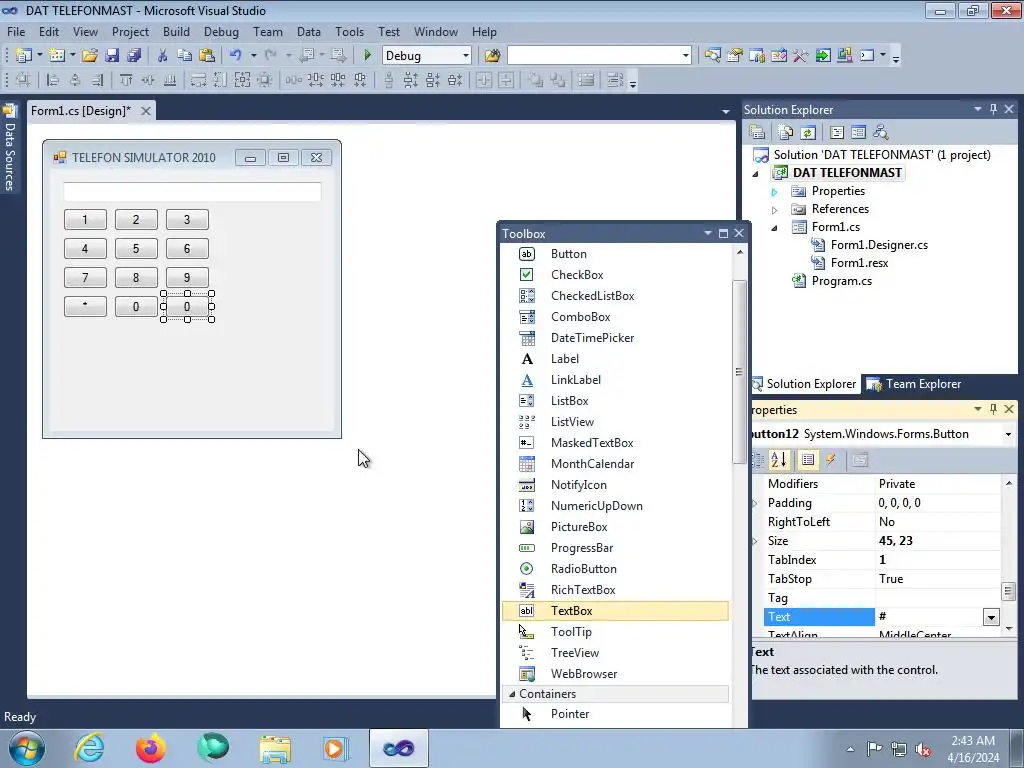Viewport: 1024px width, 768px height.
Task: Click Show All Files icon in Solution Explorer
Action: (786, 133)
